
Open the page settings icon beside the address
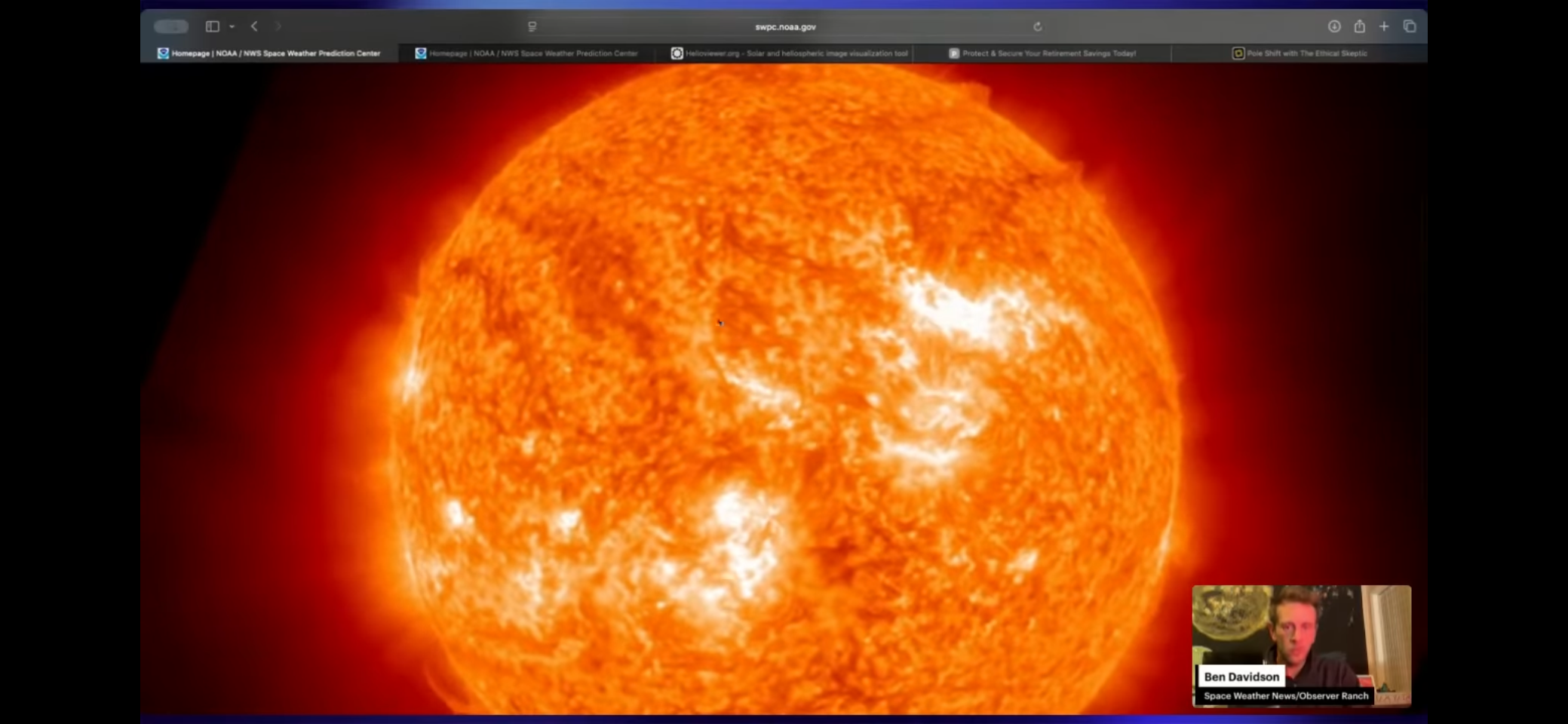(x=532, y=26)
